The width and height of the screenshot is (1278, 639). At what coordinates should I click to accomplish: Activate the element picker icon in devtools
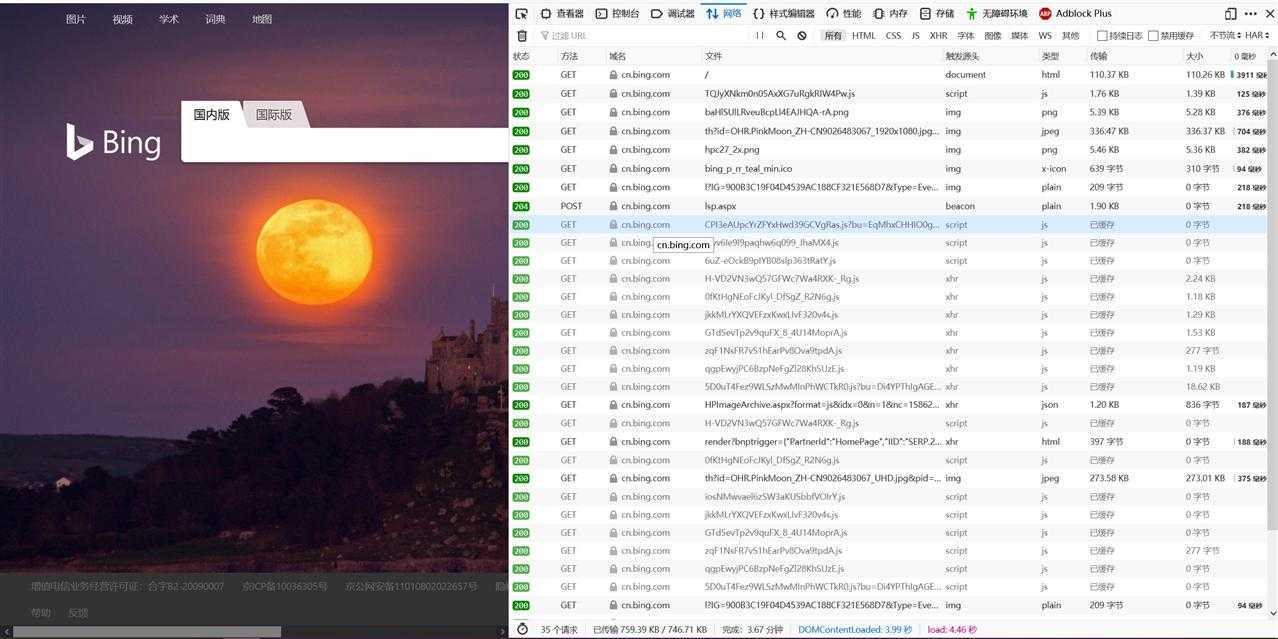521,14
